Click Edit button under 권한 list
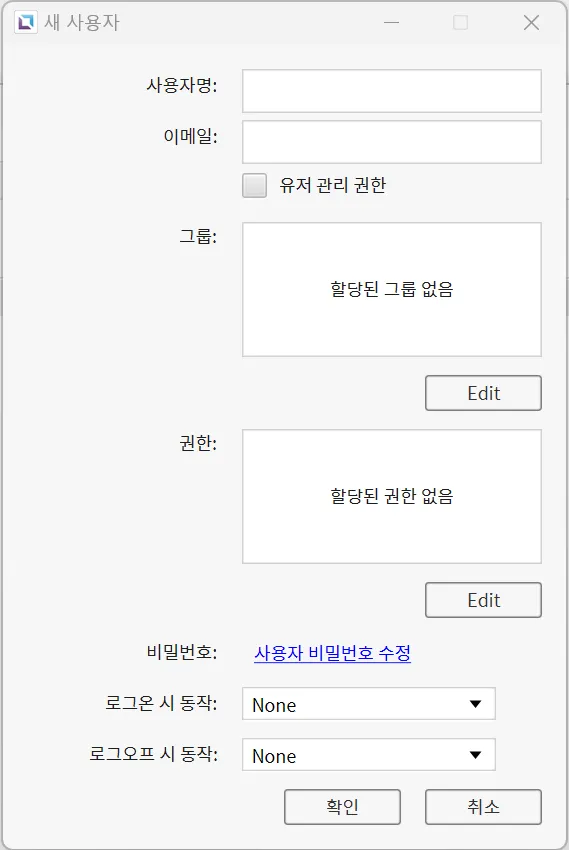569x850 pixels. click(483, 600)
